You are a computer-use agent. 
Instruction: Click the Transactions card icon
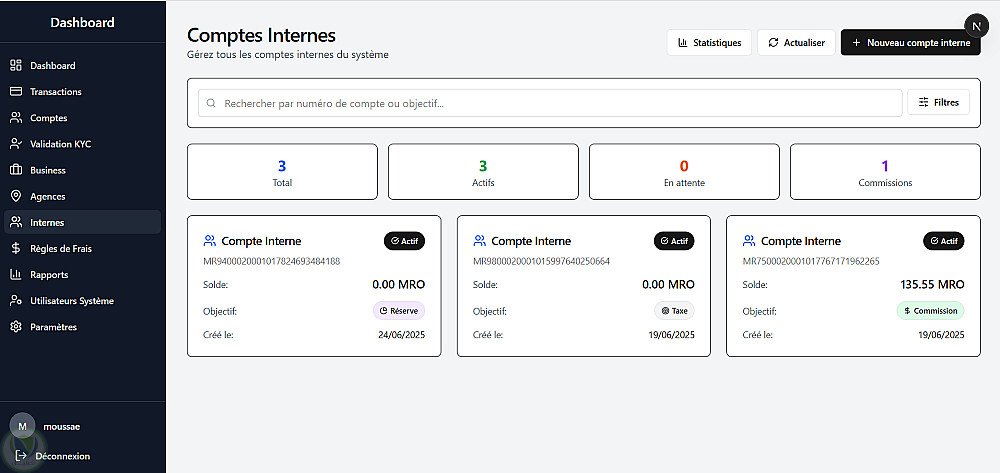click(x=16, y=92)
